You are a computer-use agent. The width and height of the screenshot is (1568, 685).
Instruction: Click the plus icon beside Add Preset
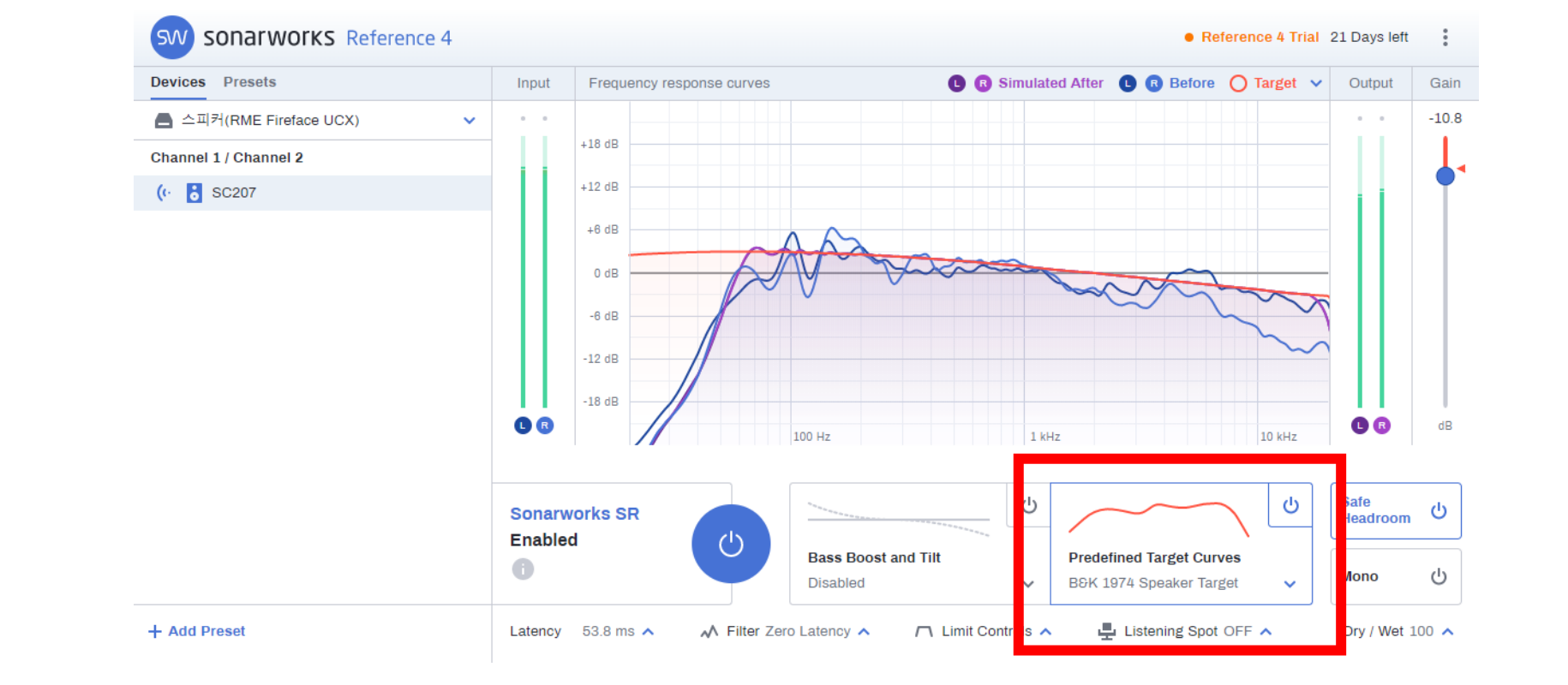tap(155, 631)
